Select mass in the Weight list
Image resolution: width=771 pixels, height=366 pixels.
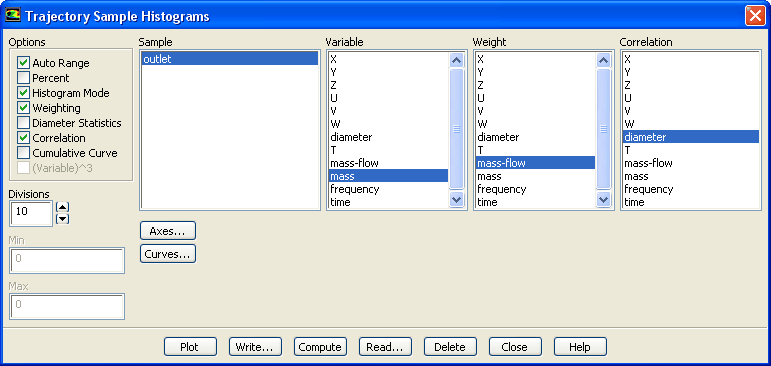click(535, 176)
